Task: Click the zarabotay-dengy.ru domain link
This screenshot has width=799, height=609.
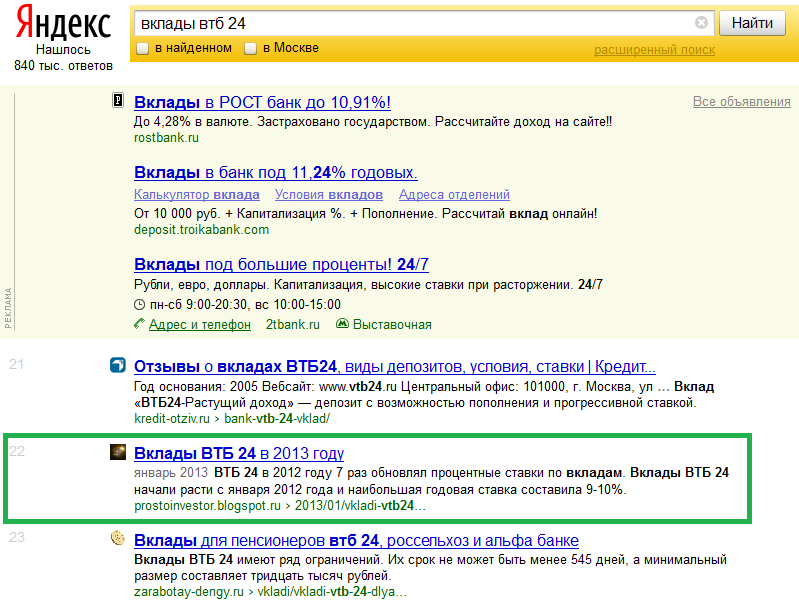Action: click(189, 592)
